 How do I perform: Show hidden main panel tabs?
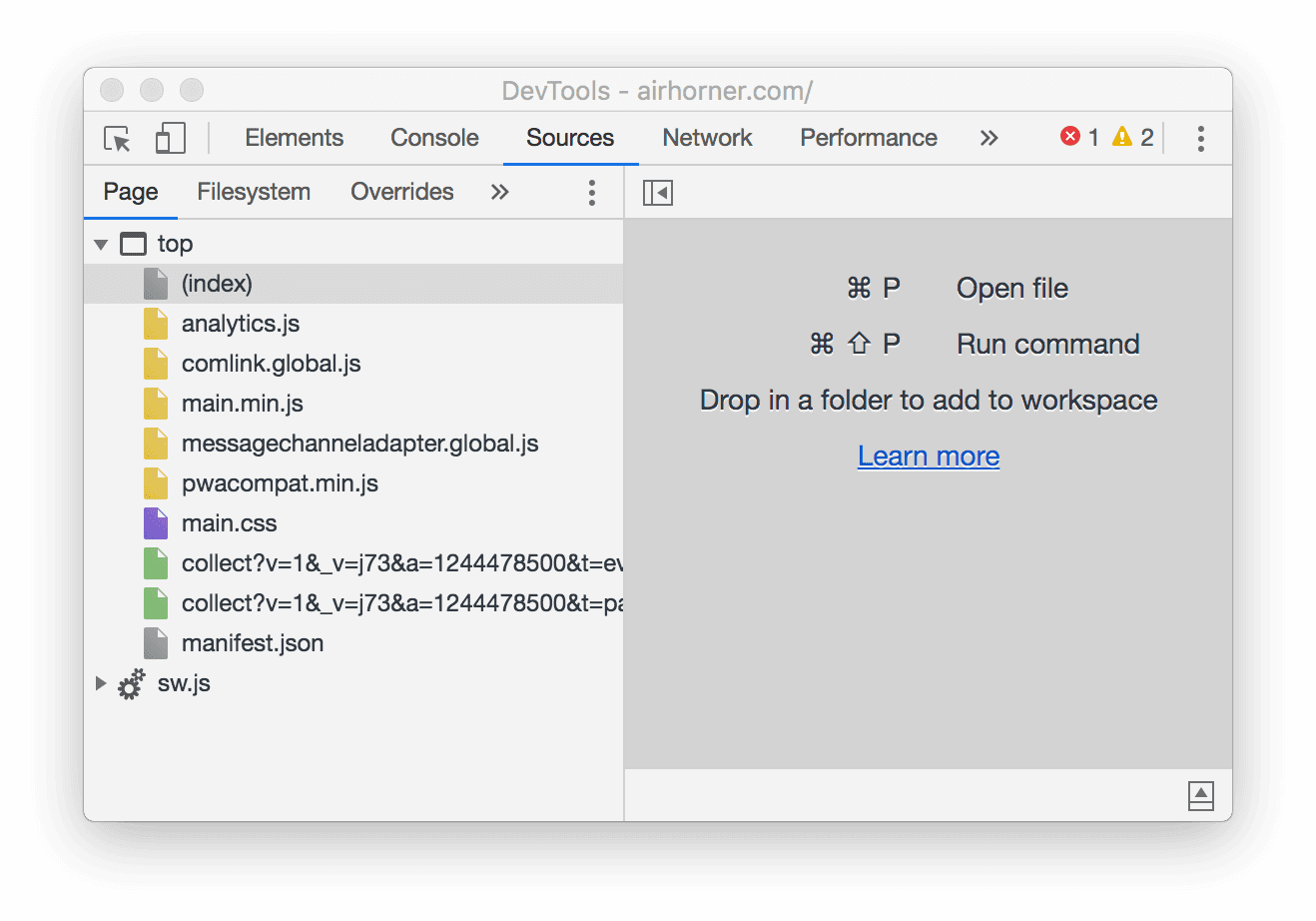(x=988, y=138)
